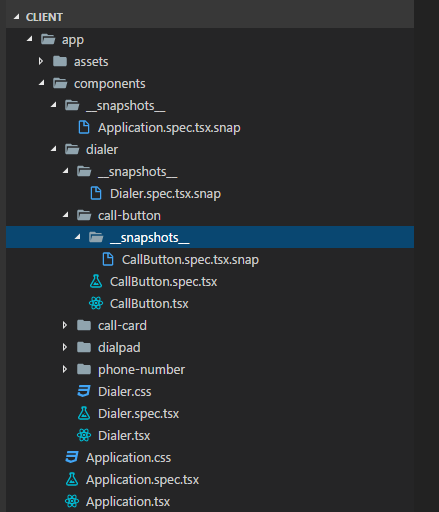Click the Dialer.spec.tsx flask icon

[84, 413]
